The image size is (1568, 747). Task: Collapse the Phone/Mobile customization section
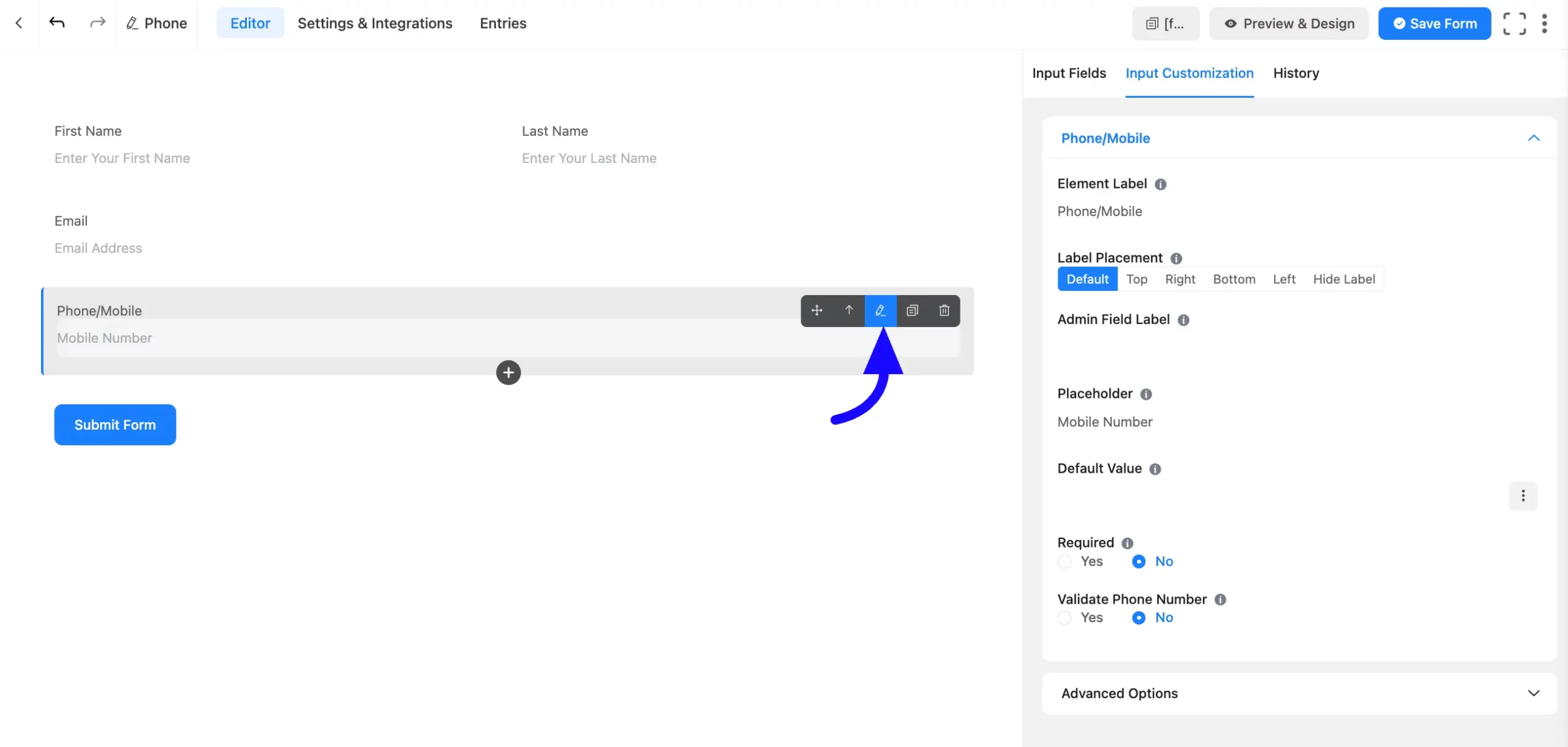[1534, 138]
